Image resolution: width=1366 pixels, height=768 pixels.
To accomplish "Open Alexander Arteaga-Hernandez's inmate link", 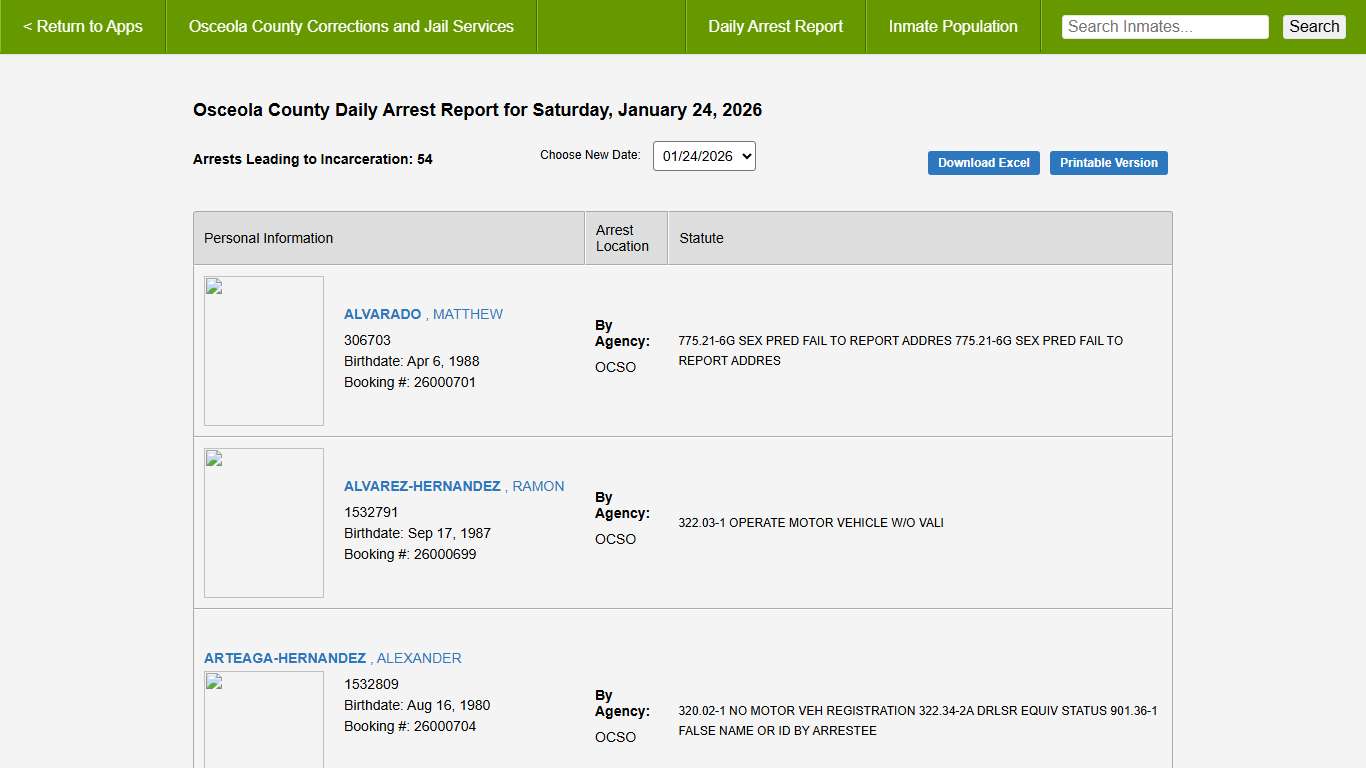I will (332, 658).
